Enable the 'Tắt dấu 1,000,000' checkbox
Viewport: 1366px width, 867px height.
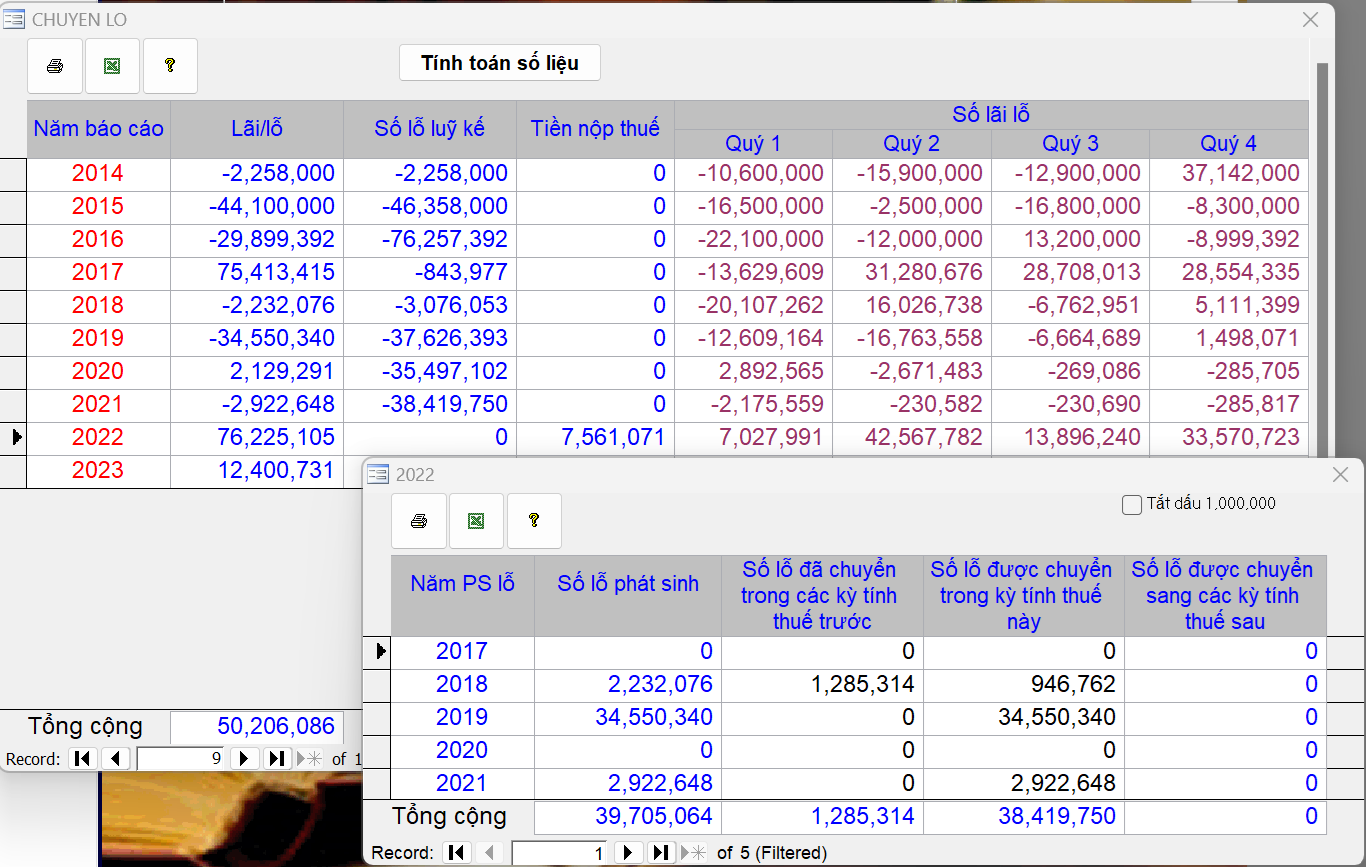[x=1132, y=505]
